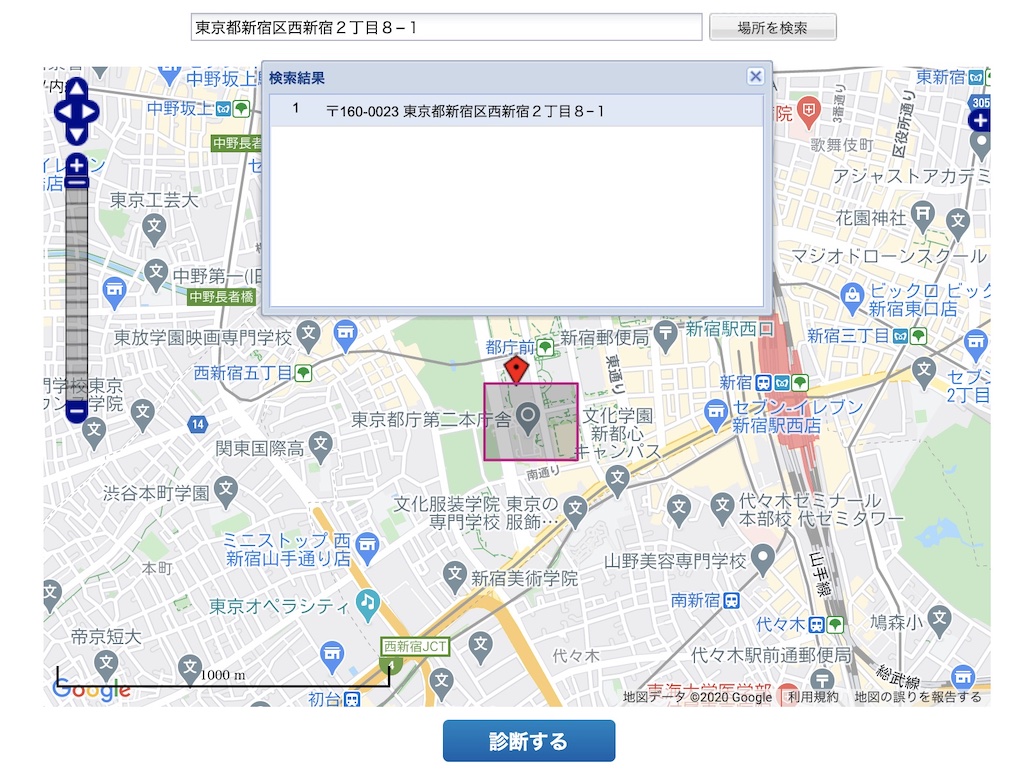Click the 東京オペラシティ music venue icon
This screenshot has height=776, width=1024.
pos(368,603)
